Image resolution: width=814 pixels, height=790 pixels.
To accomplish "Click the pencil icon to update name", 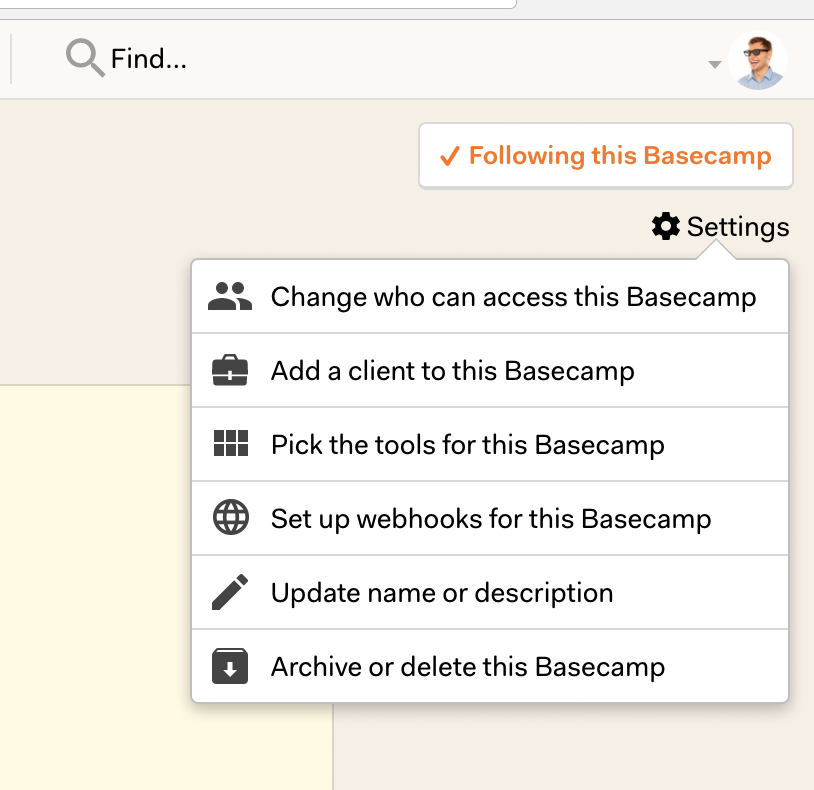I will [230, 592].
